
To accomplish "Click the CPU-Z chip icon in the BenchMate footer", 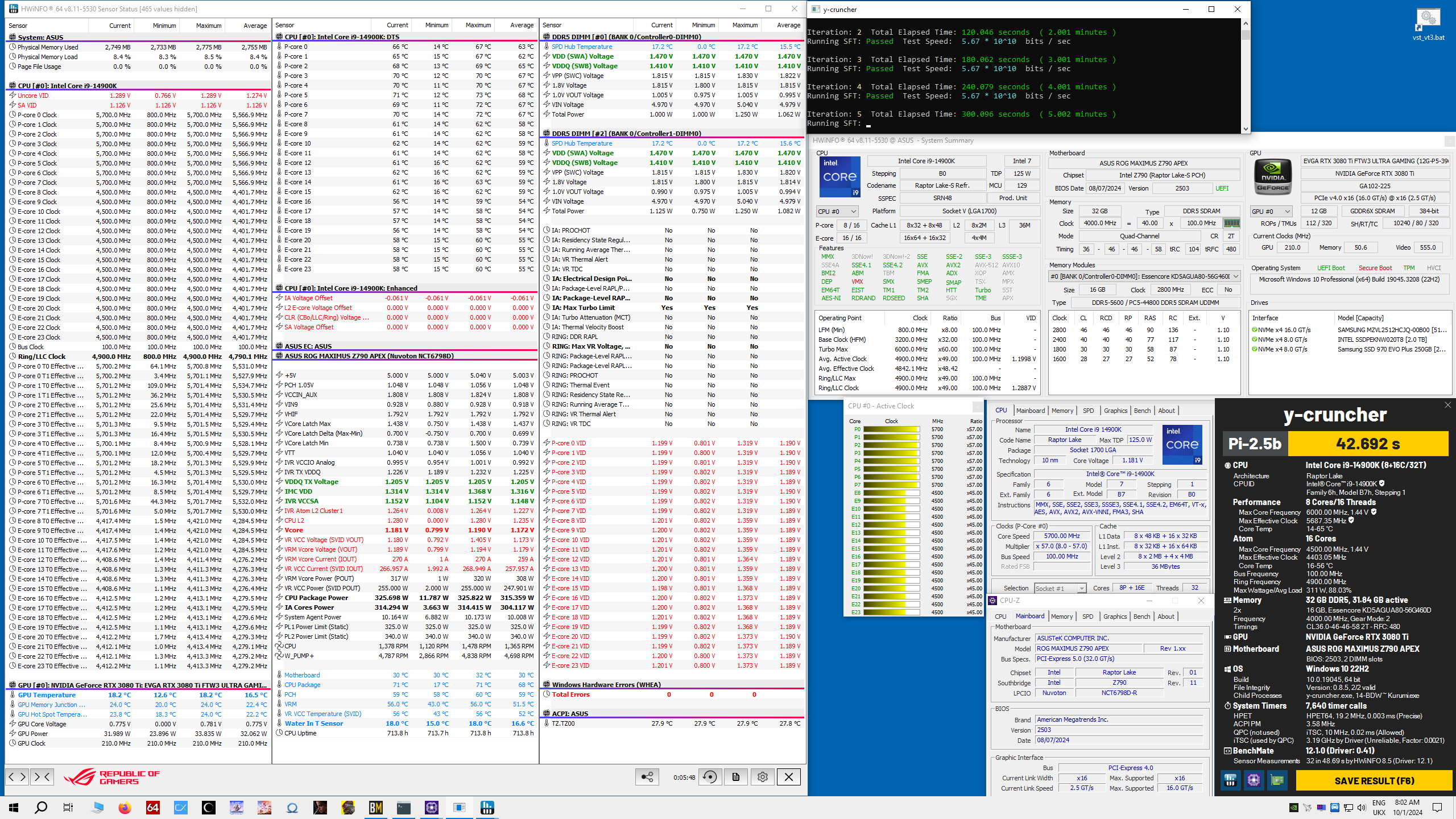I will [1254, 780].
